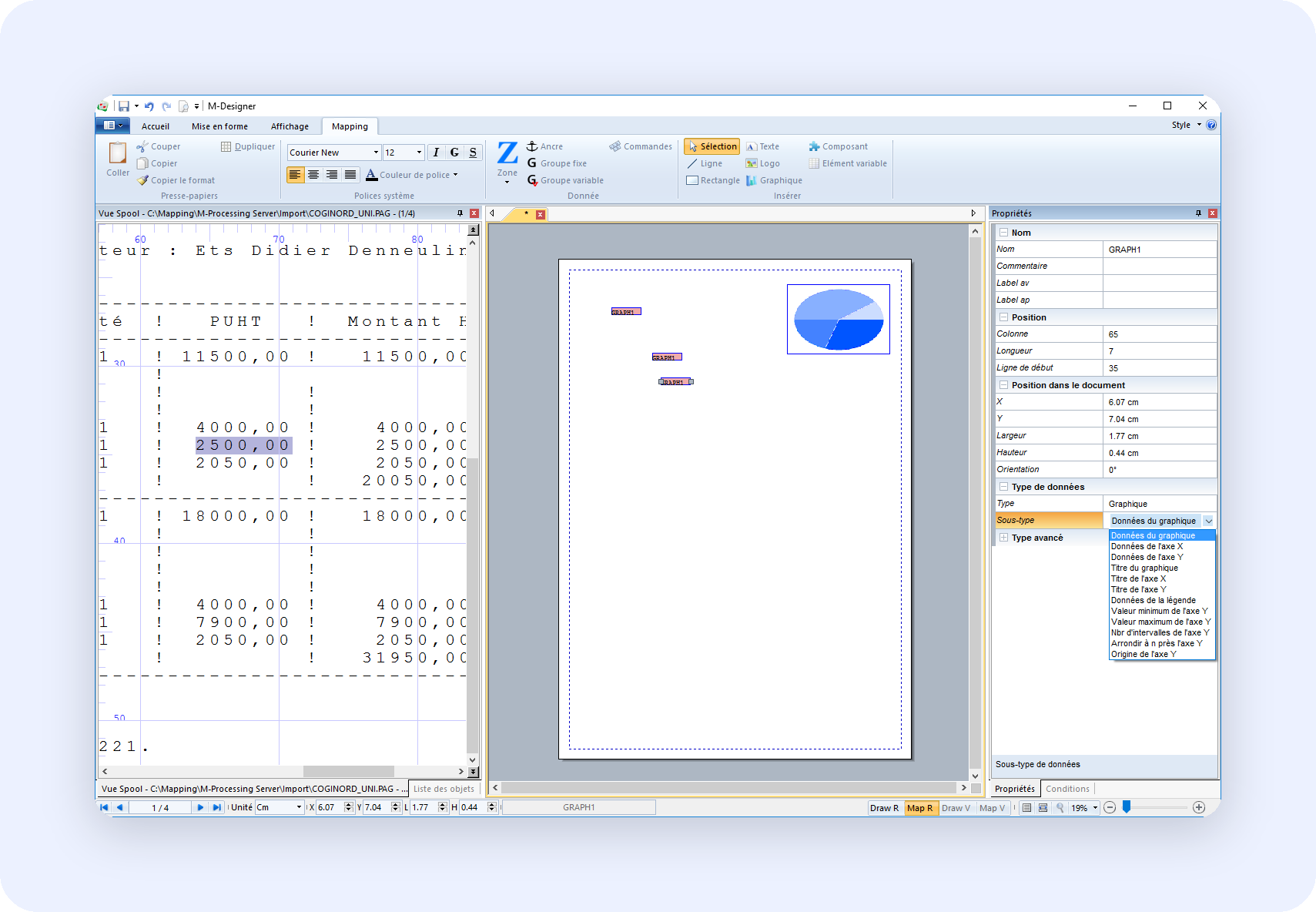Click the Coller paste icon

[117, 153]
